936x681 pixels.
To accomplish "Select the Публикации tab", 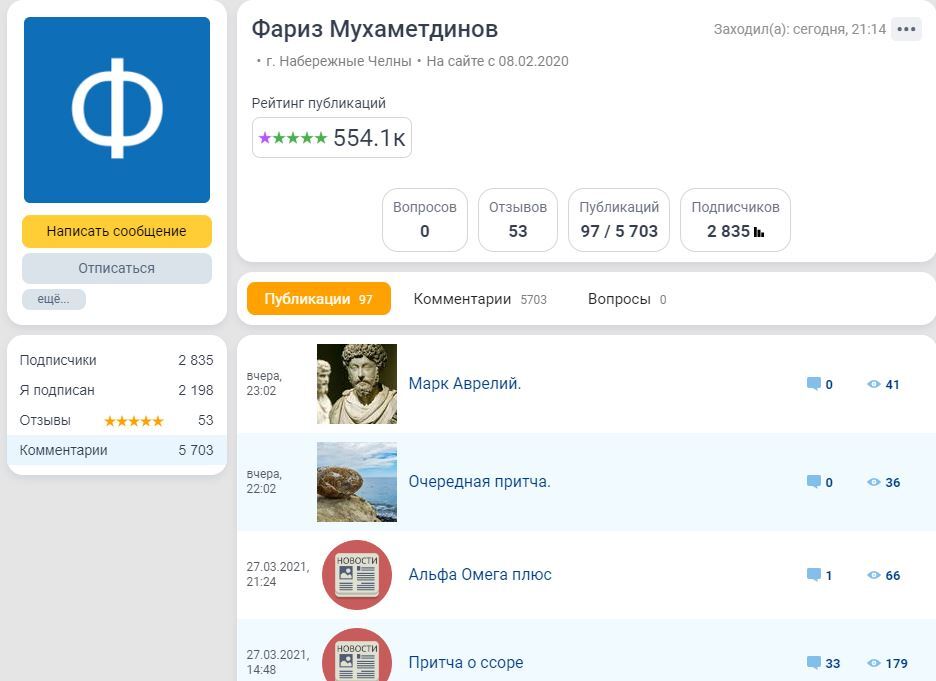I will (318, 299).
